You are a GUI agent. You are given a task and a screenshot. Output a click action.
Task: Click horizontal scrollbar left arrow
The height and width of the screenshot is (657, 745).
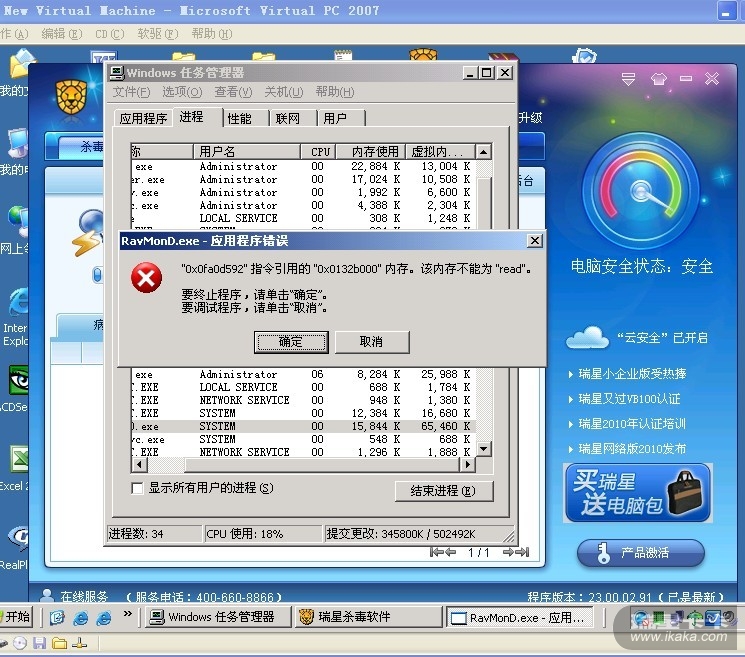[x=139, y=464]
